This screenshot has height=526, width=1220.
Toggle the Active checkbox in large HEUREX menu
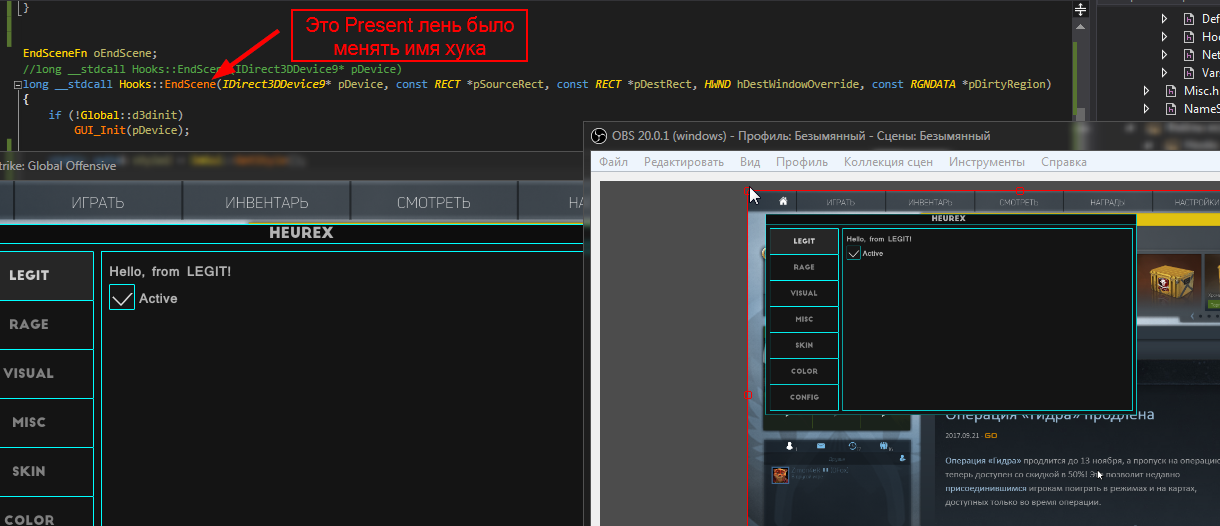point(122,297)
